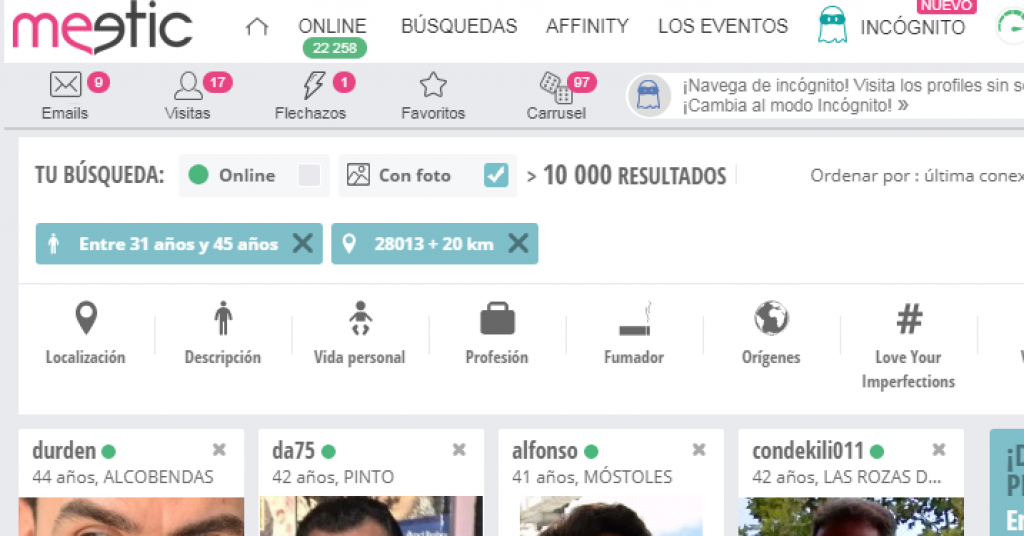The image size is (1024, 536).
Task: Open durden's profile photo
Action: coord(131,516)
